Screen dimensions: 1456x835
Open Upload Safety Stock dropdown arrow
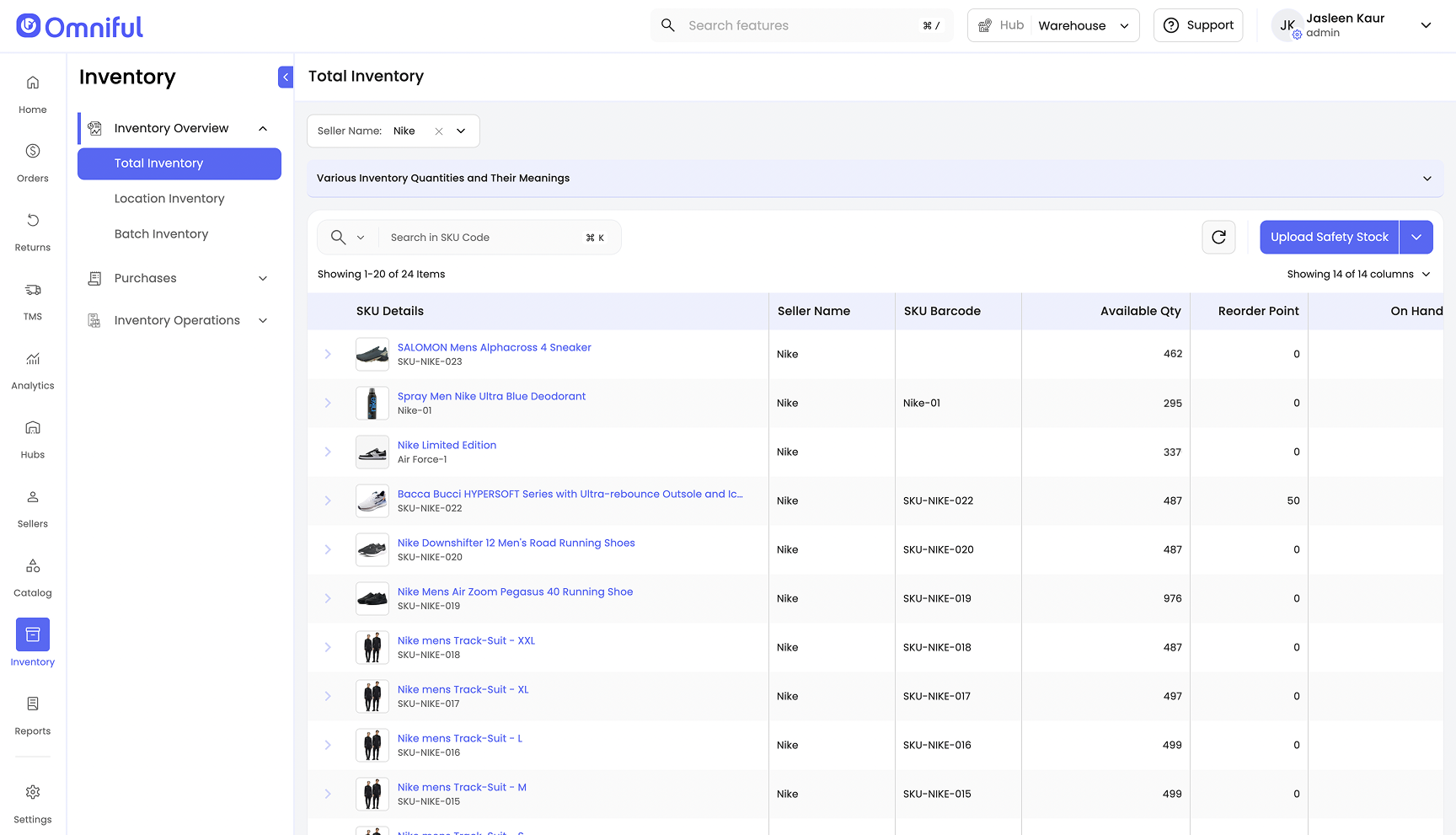[x=1416, y=238]
